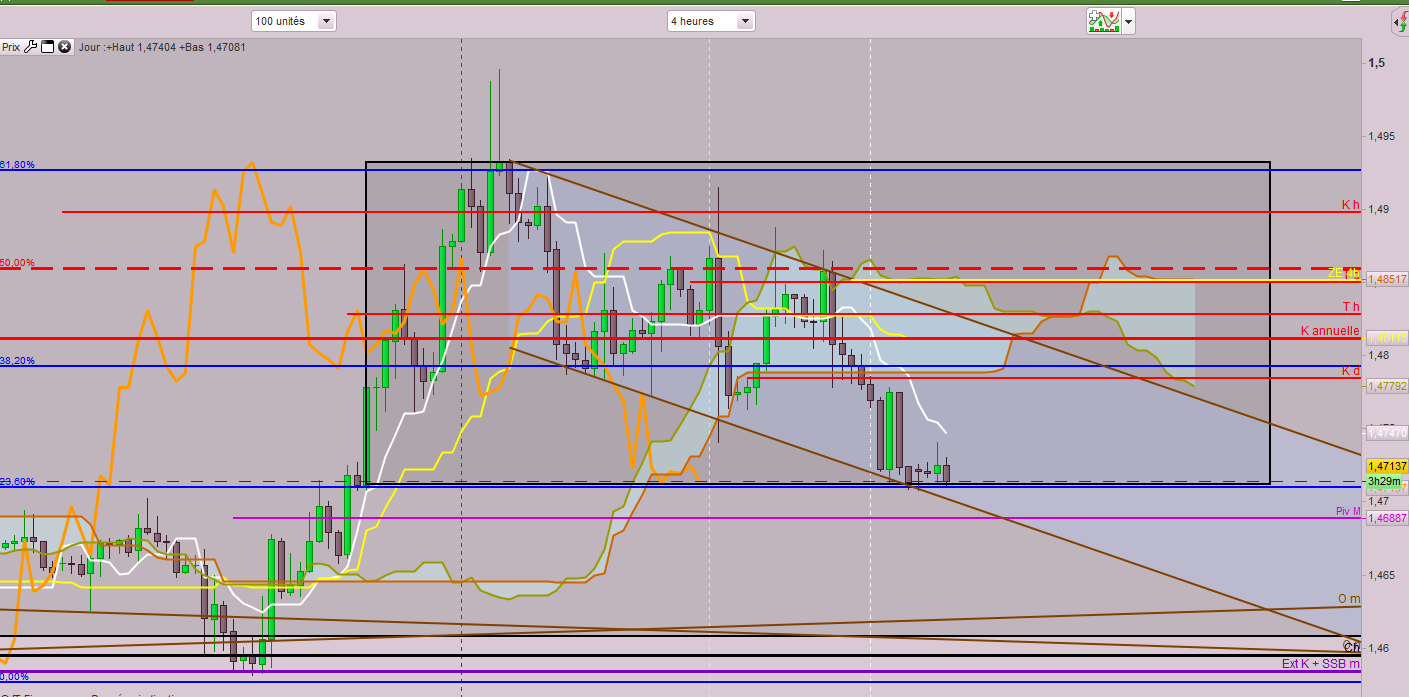
Task: Select the K annuelle line label
Action: (1329, 330)
